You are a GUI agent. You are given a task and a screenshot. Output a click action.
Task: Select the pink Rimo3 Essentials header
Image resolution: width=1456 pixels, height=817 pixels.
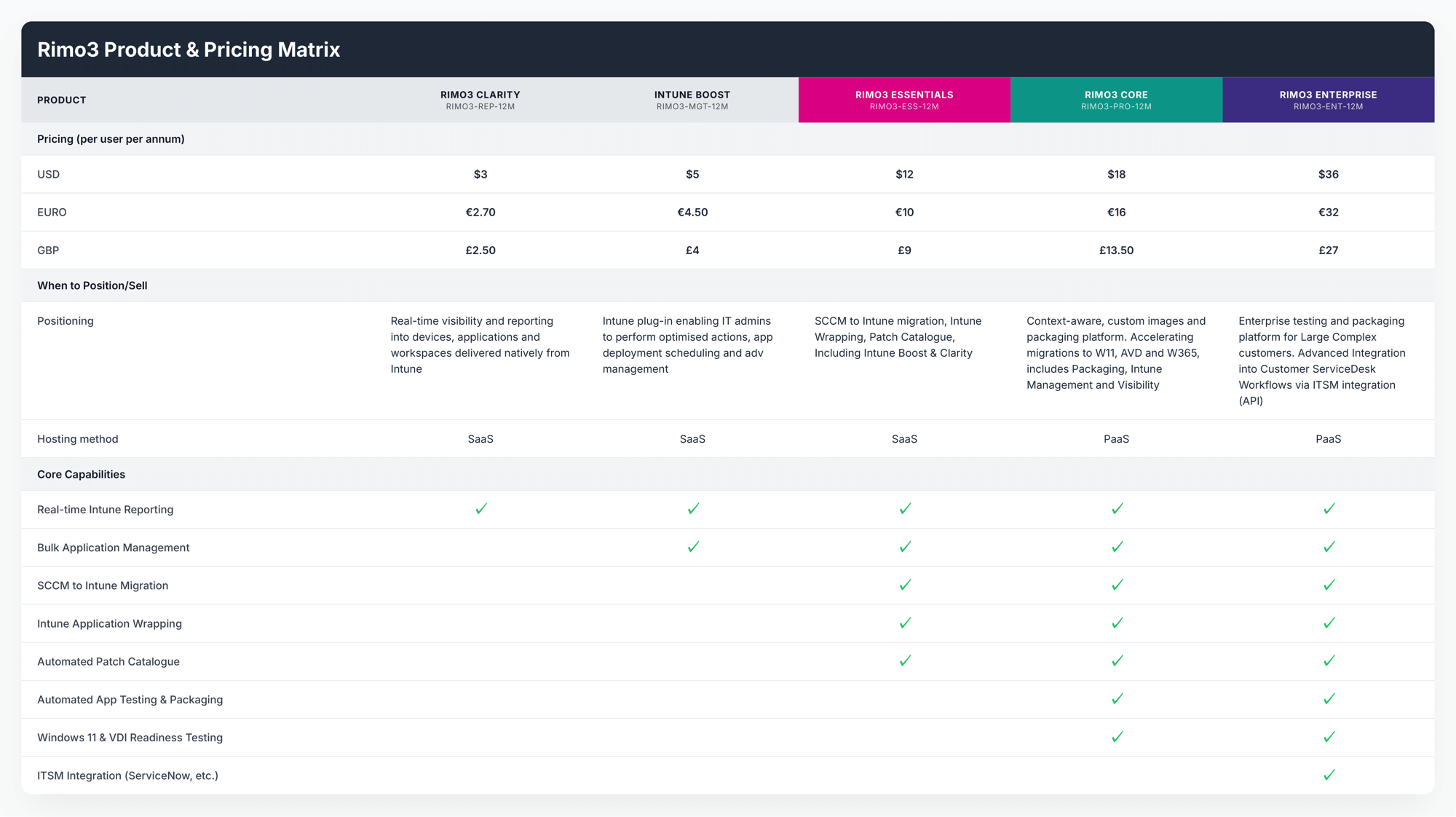pyautogui.click(x=904, y=100)
